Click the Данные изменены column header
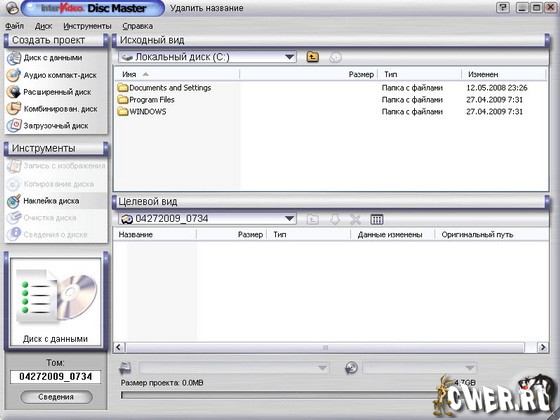This screenshot has height=420, width=560. pyautogui.click(x=393, y=235)
